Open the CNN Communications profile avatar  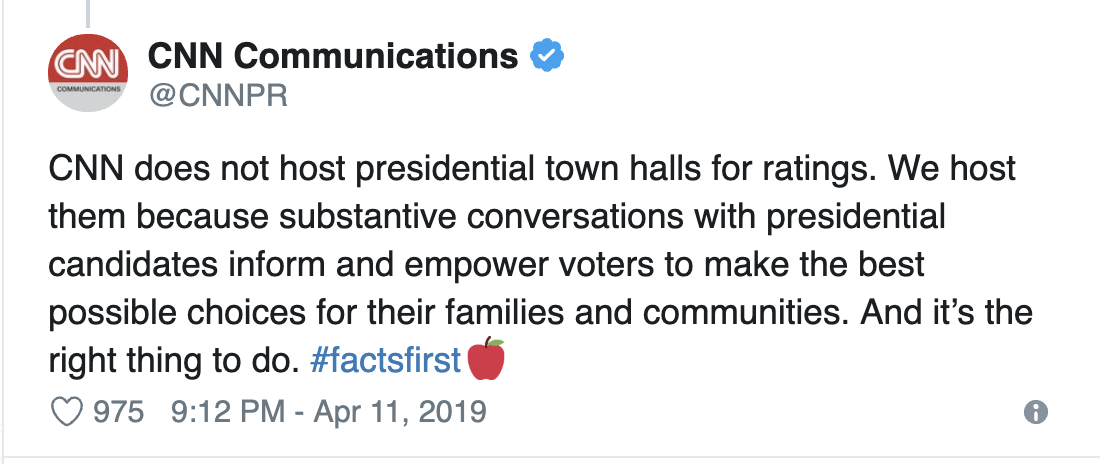(x=90, y=74)
